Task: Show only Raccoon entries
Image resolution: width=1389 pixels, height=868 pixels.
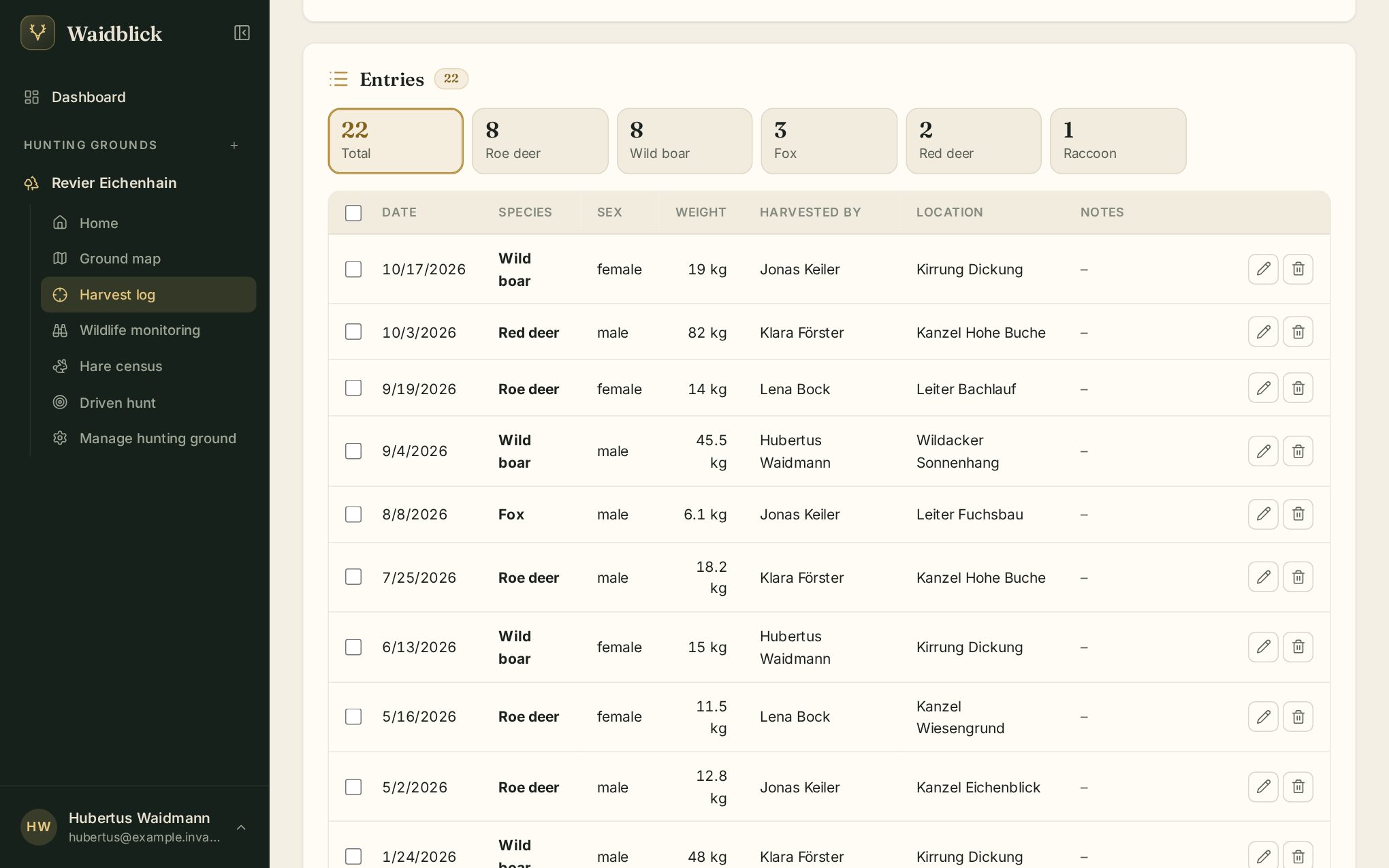Action: pos(1118,141)
